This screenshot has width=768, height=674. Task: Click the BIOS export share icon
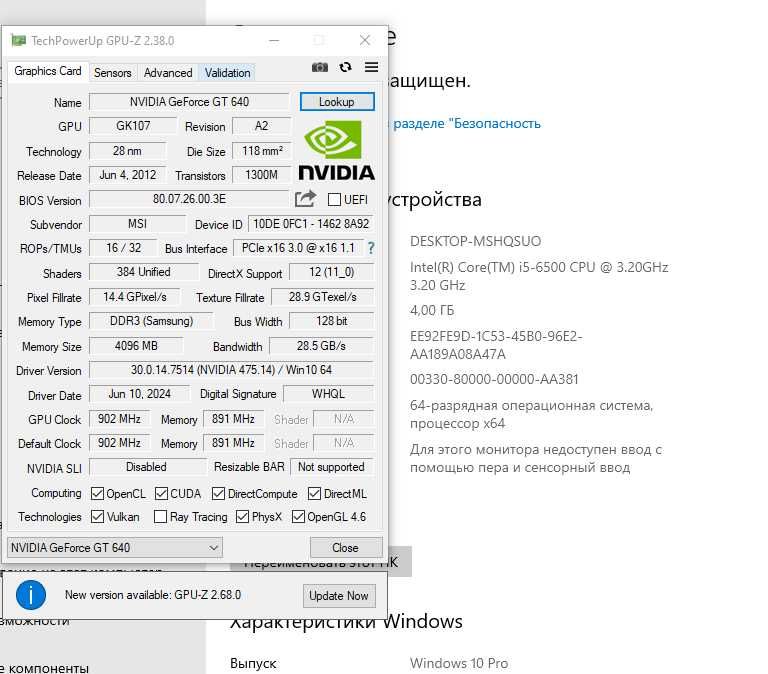click(306, 199)
